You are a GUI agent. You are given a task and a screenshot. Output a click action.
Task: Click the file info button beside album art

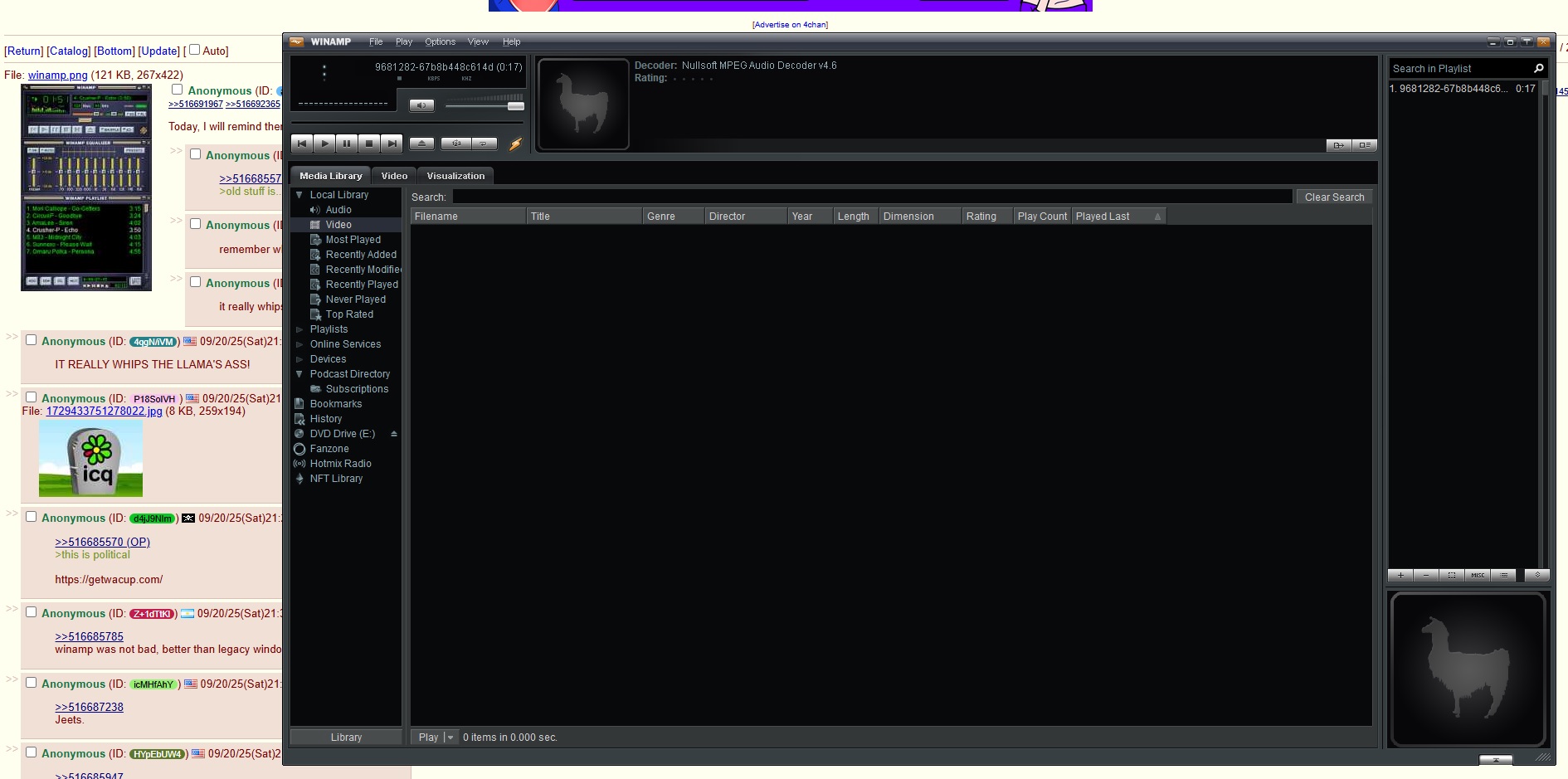[1339, 145]
